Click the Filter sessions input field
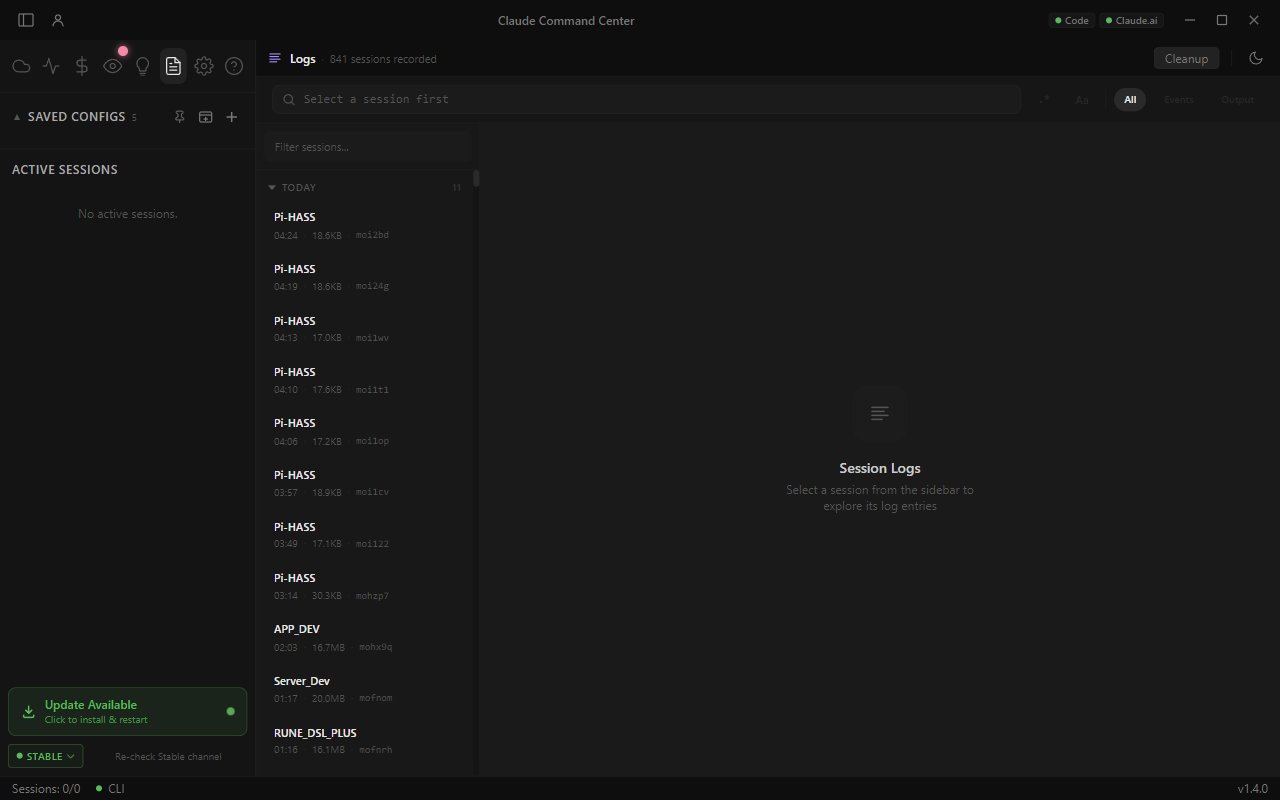 coord(367,147)
